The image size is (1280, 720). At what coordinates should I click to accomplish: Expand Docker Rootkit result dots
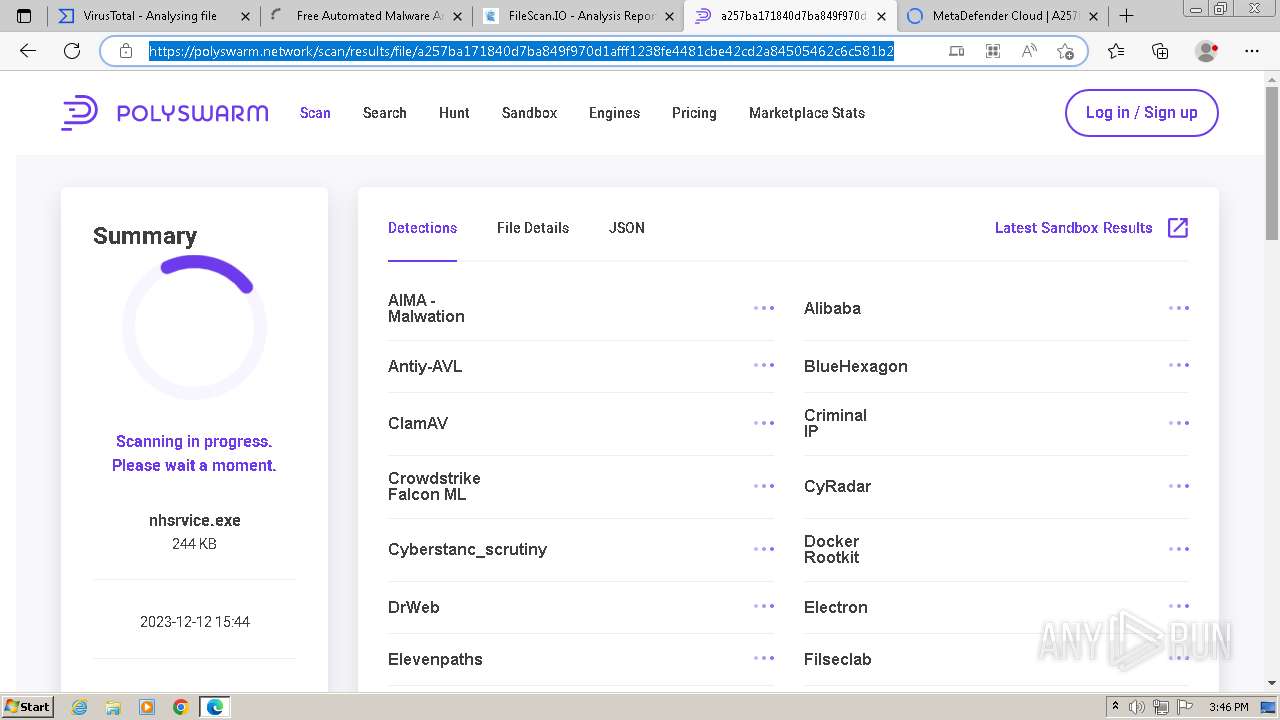click(1179, 549)
